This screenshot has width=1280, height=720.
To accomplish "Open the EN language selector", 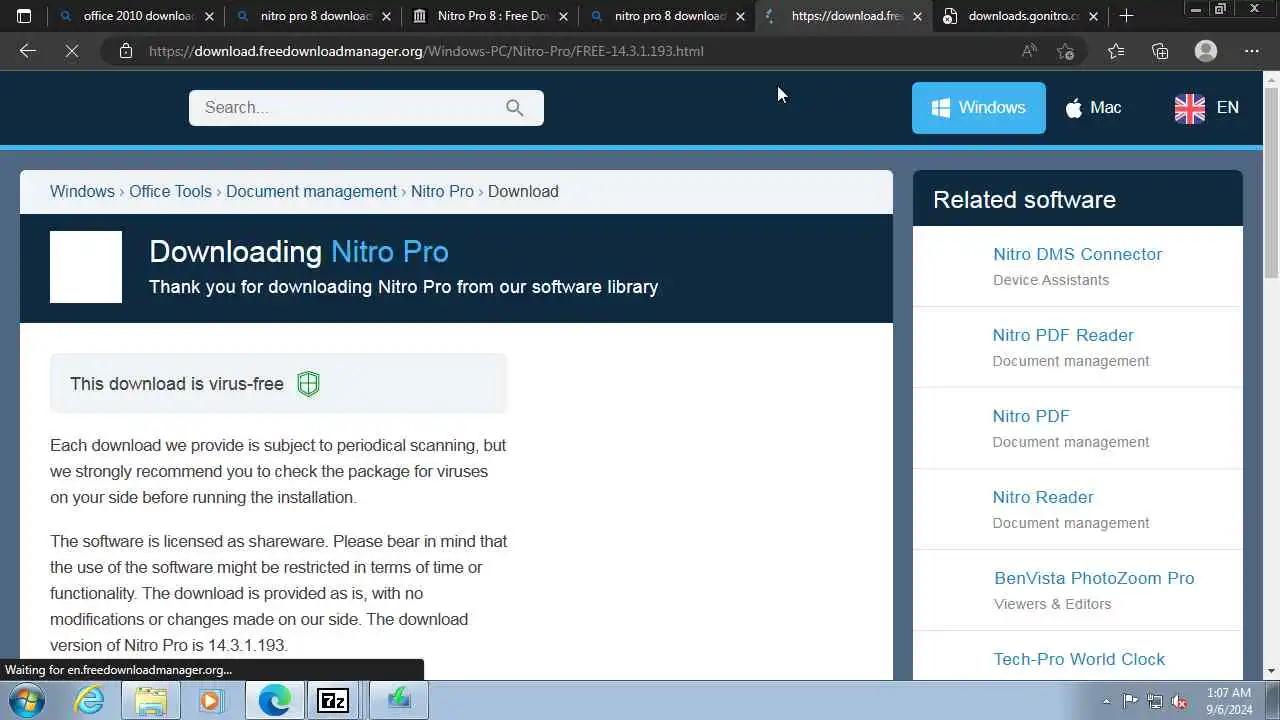I will 1206,108.
